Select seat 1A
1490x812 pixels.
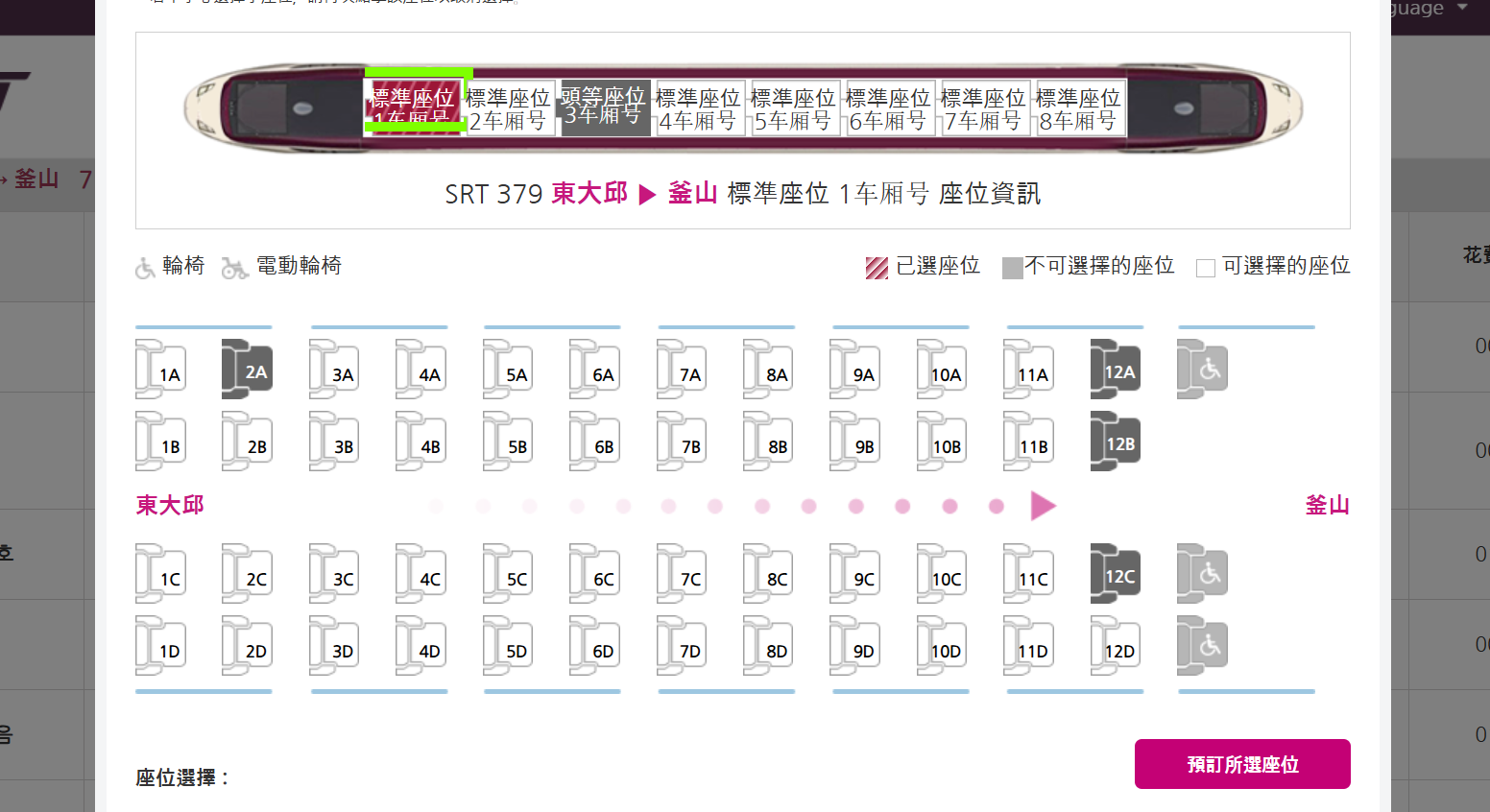160,370
